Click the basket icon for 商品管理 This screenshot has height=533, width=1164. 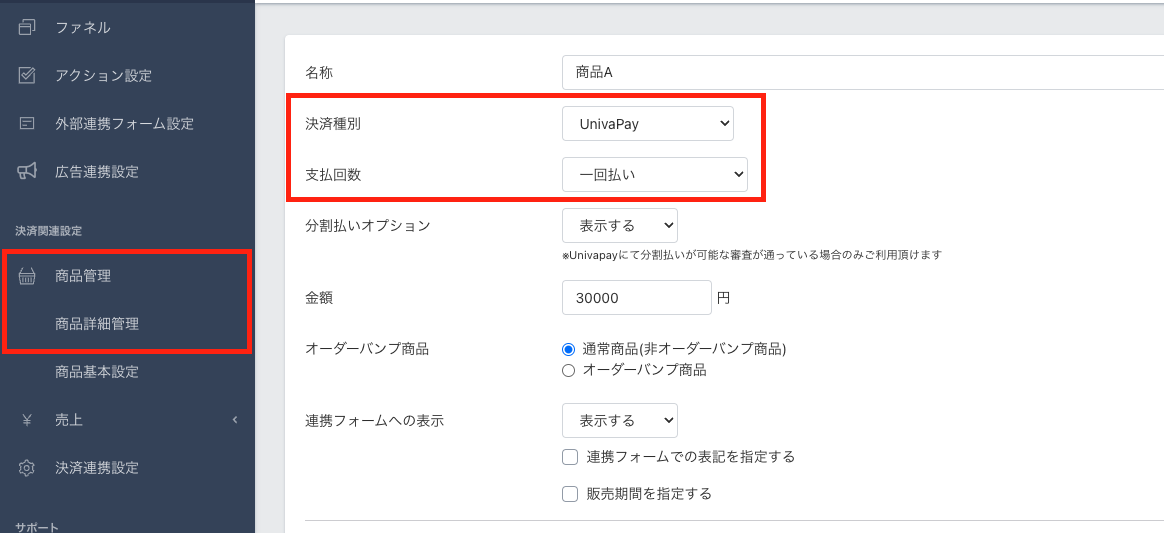(27, 276)
